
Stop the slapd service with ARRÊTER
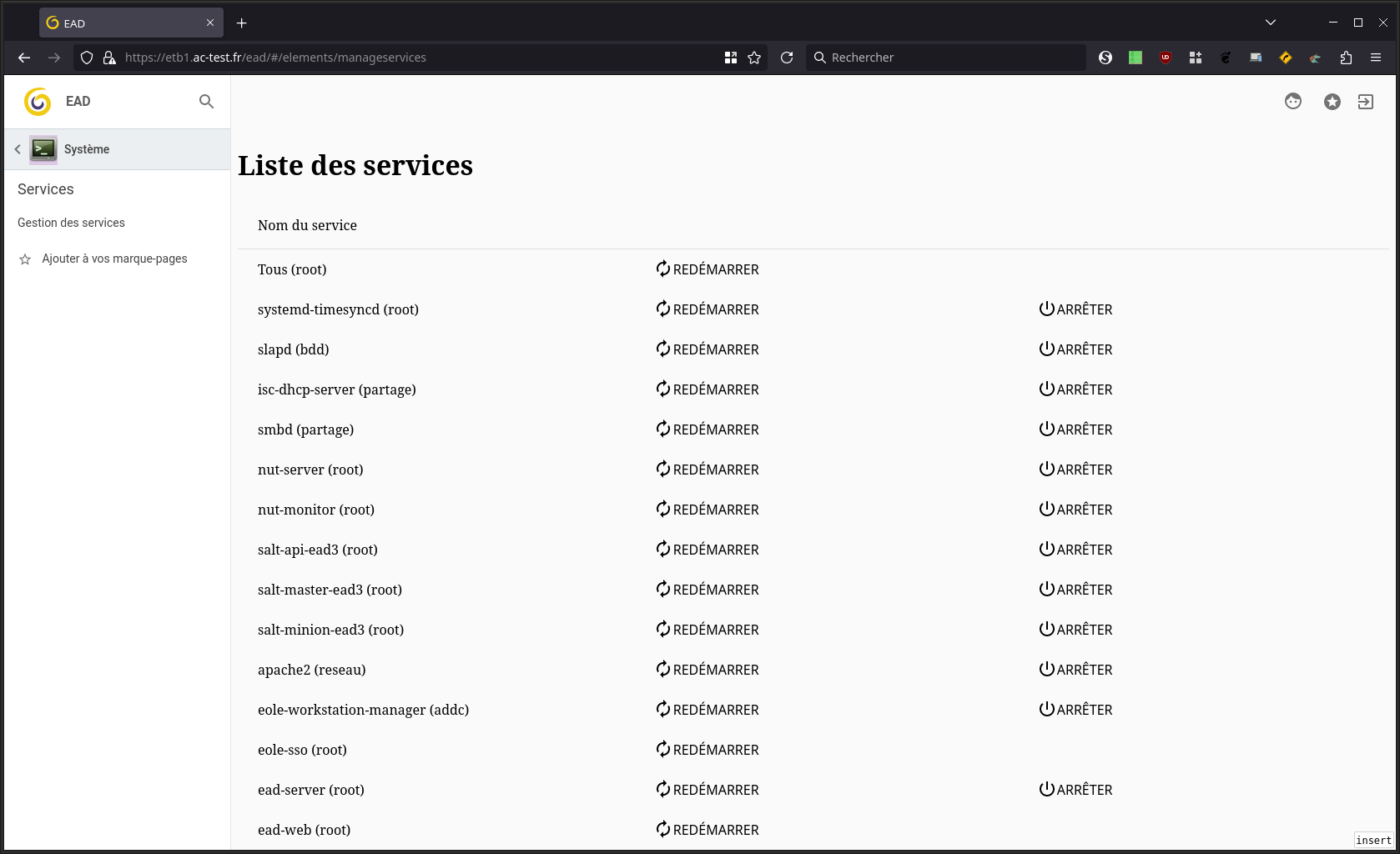coord(1075,349)
